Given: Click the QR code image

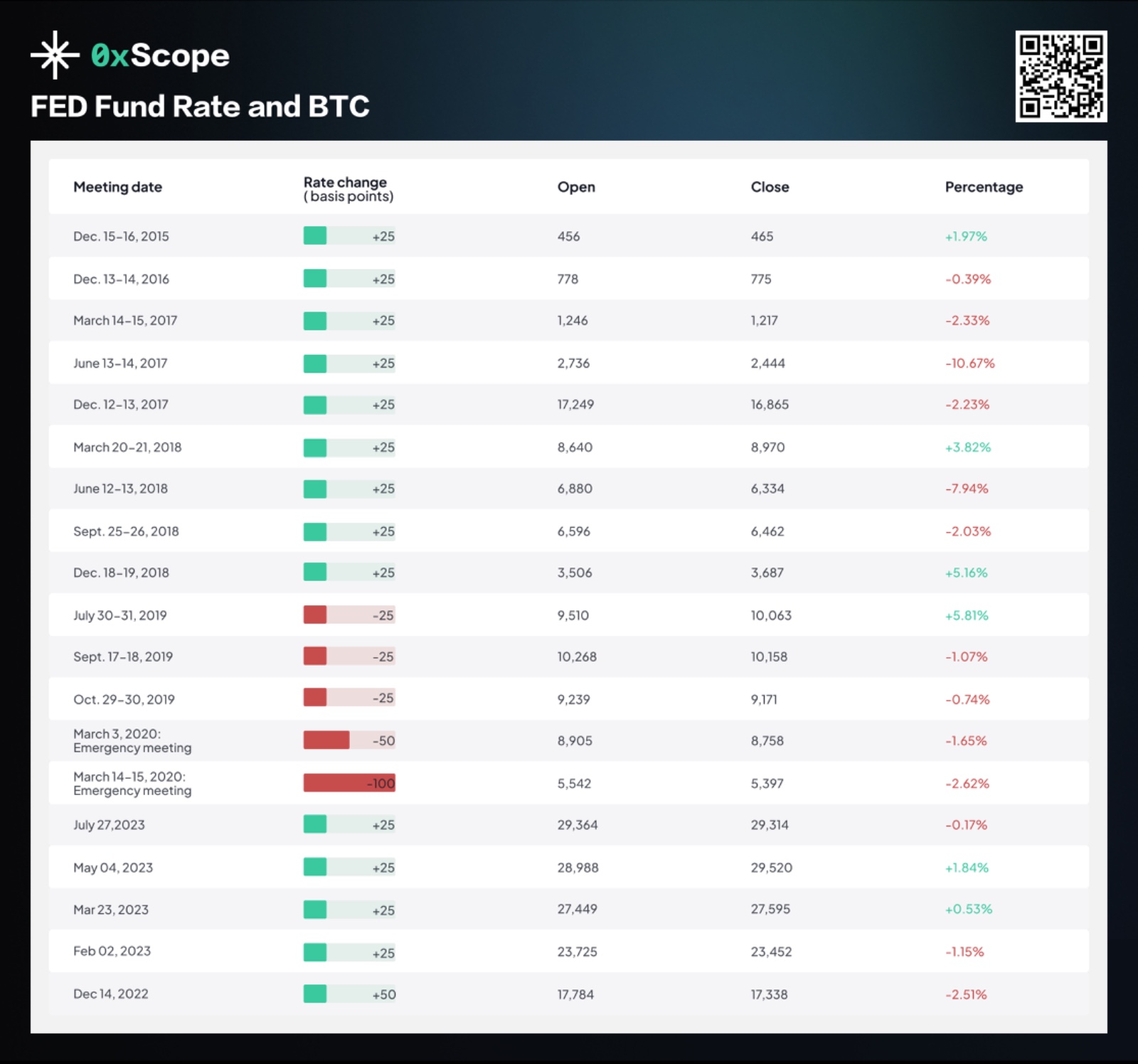Looking at the screenshot, I should click(1060, 76).
